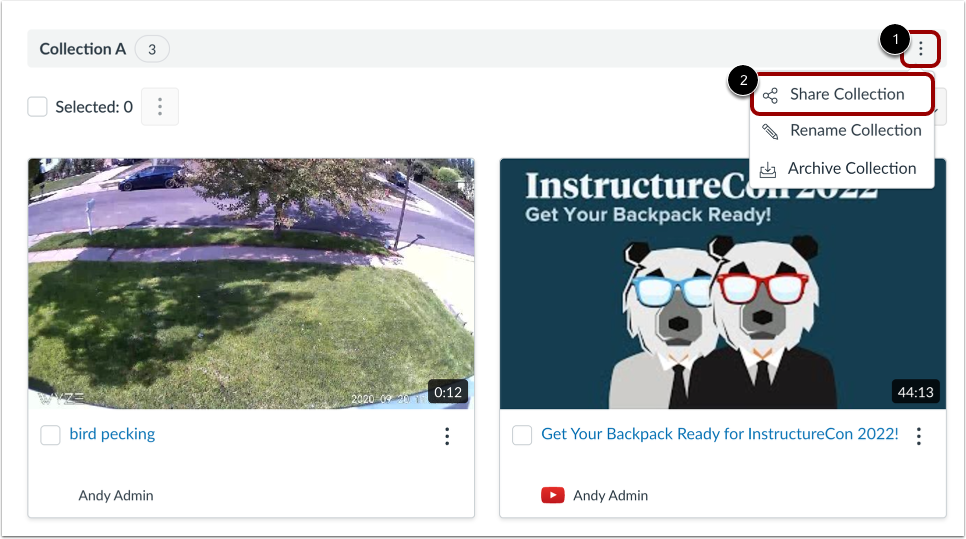Open Get Your Backpack Ready for InstructureCon 2022! link
966x539 pixels.
720,434
